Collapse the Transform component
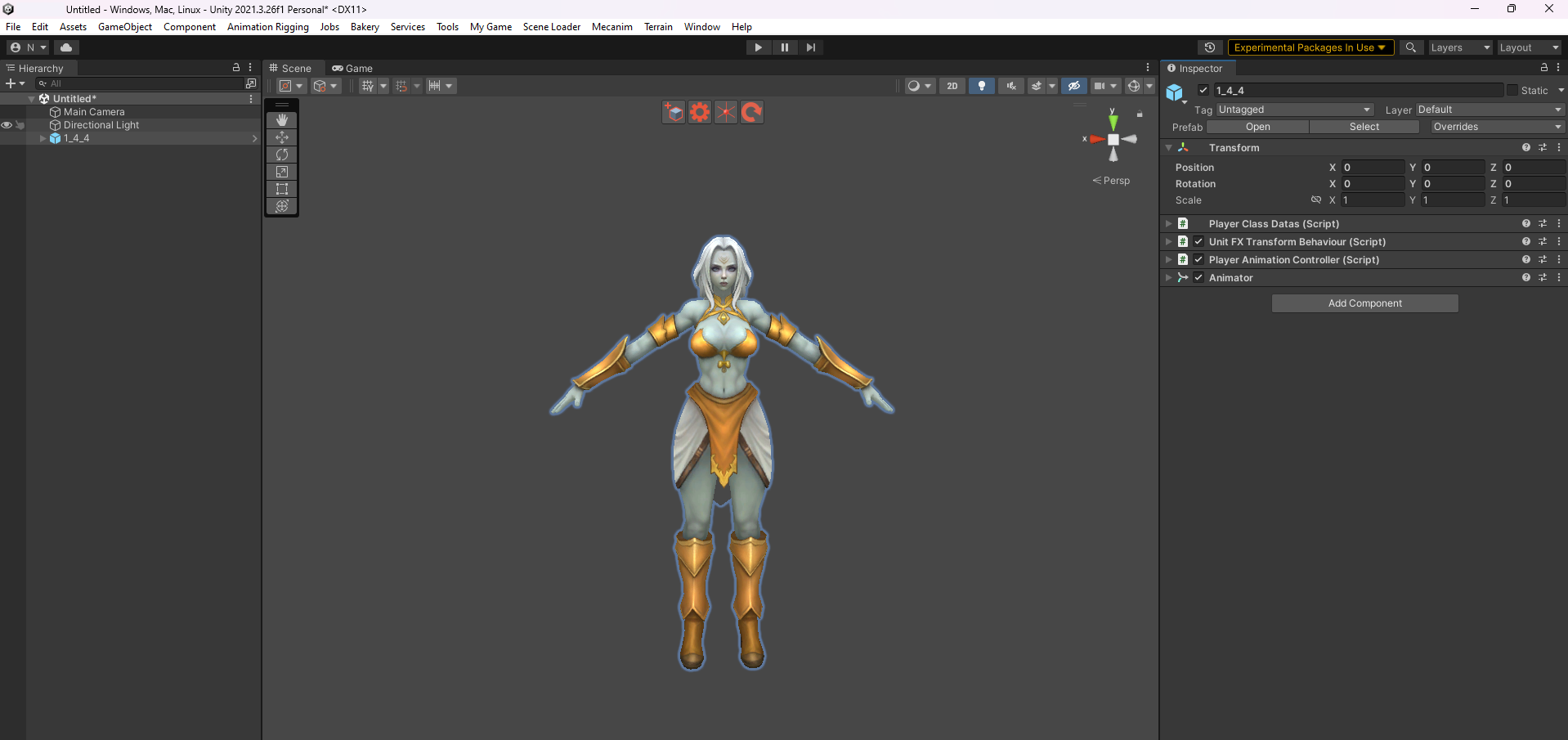Screen dimensions: 1568x740 (x=1169, y=148)
